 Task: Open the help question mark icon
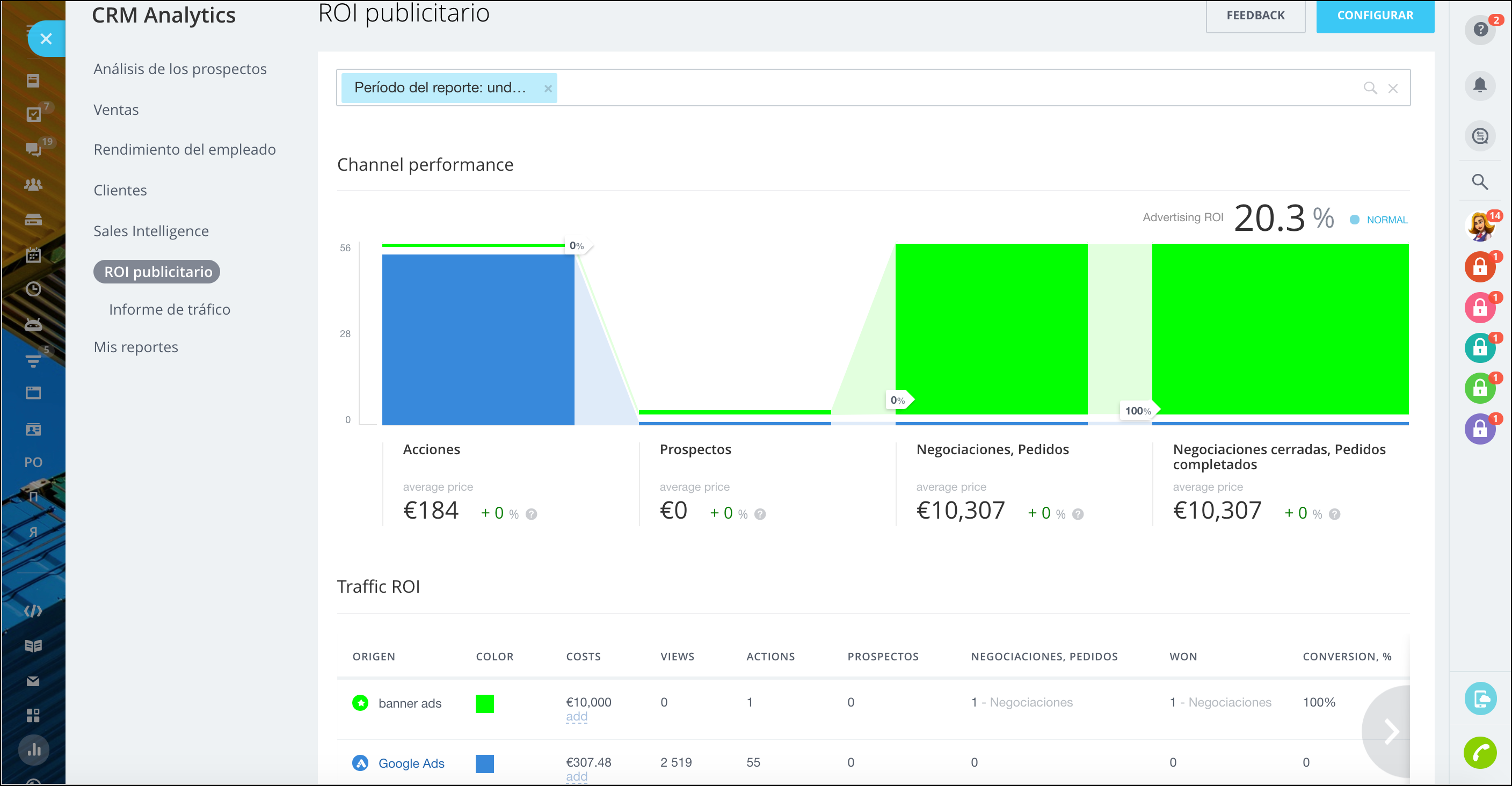pos(1480,30)
